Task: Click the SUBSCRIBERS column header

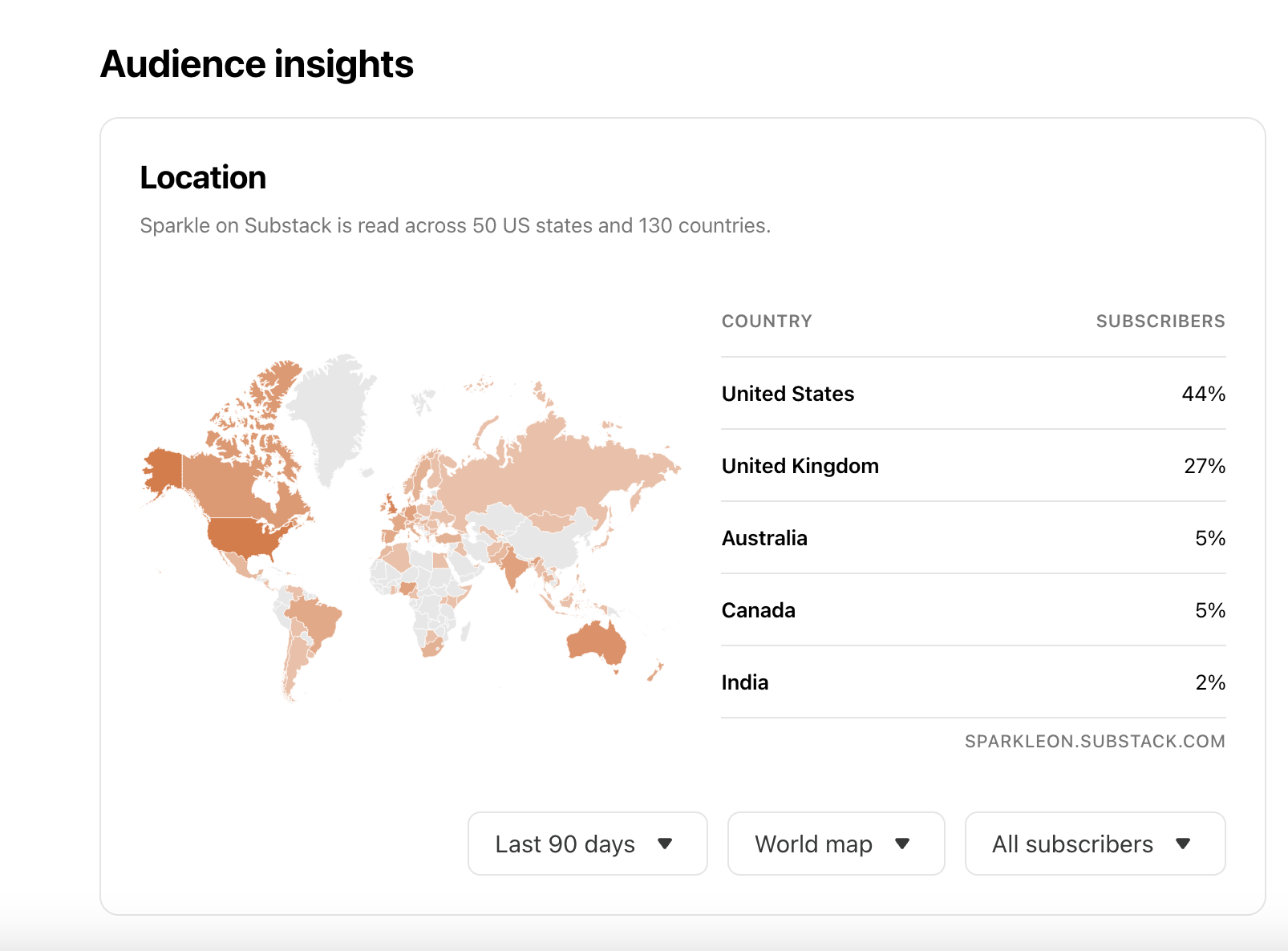Action: click(1160, 322)
